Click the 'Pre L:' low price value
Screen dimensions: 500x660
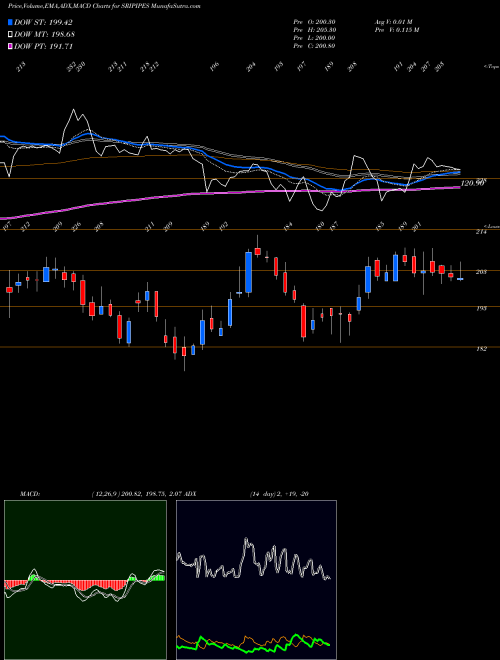[314, 38]
